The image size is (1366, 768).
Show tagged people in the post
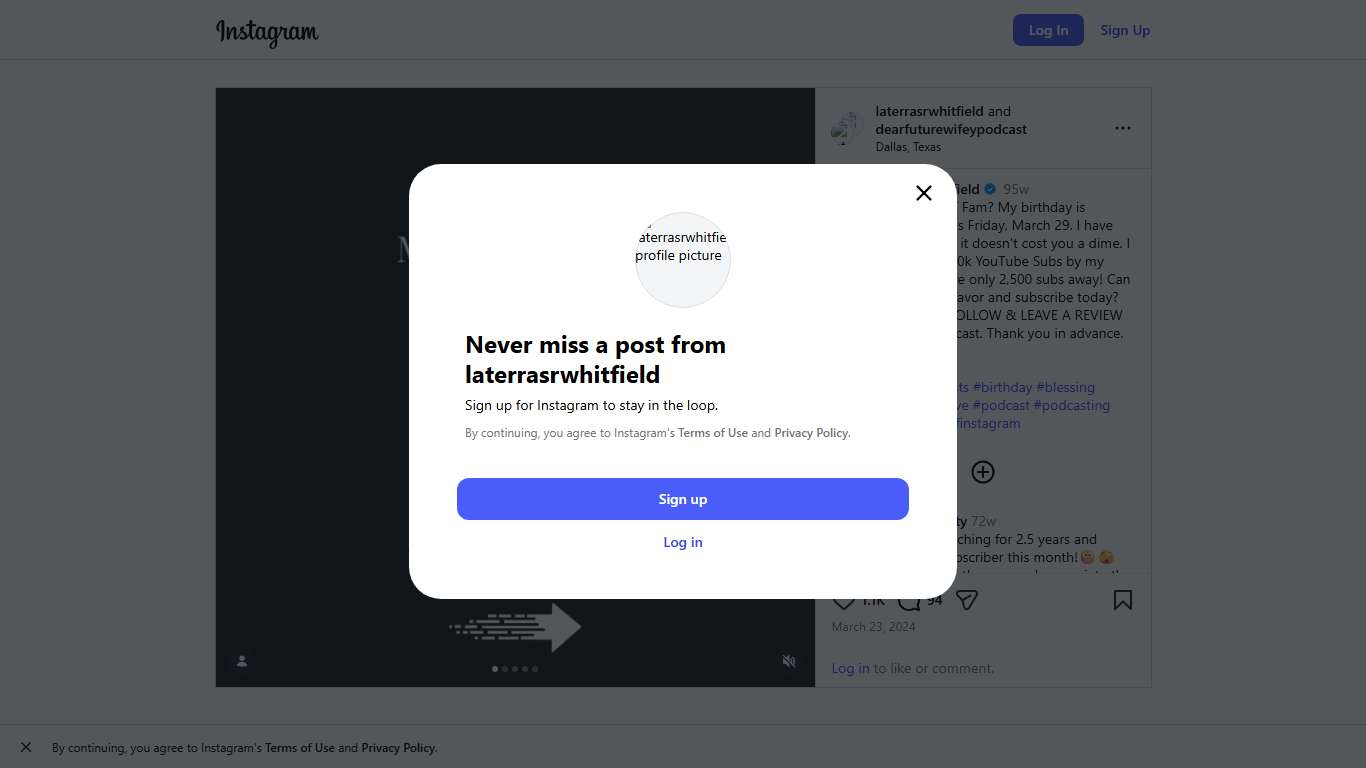[x=242, y=661]
